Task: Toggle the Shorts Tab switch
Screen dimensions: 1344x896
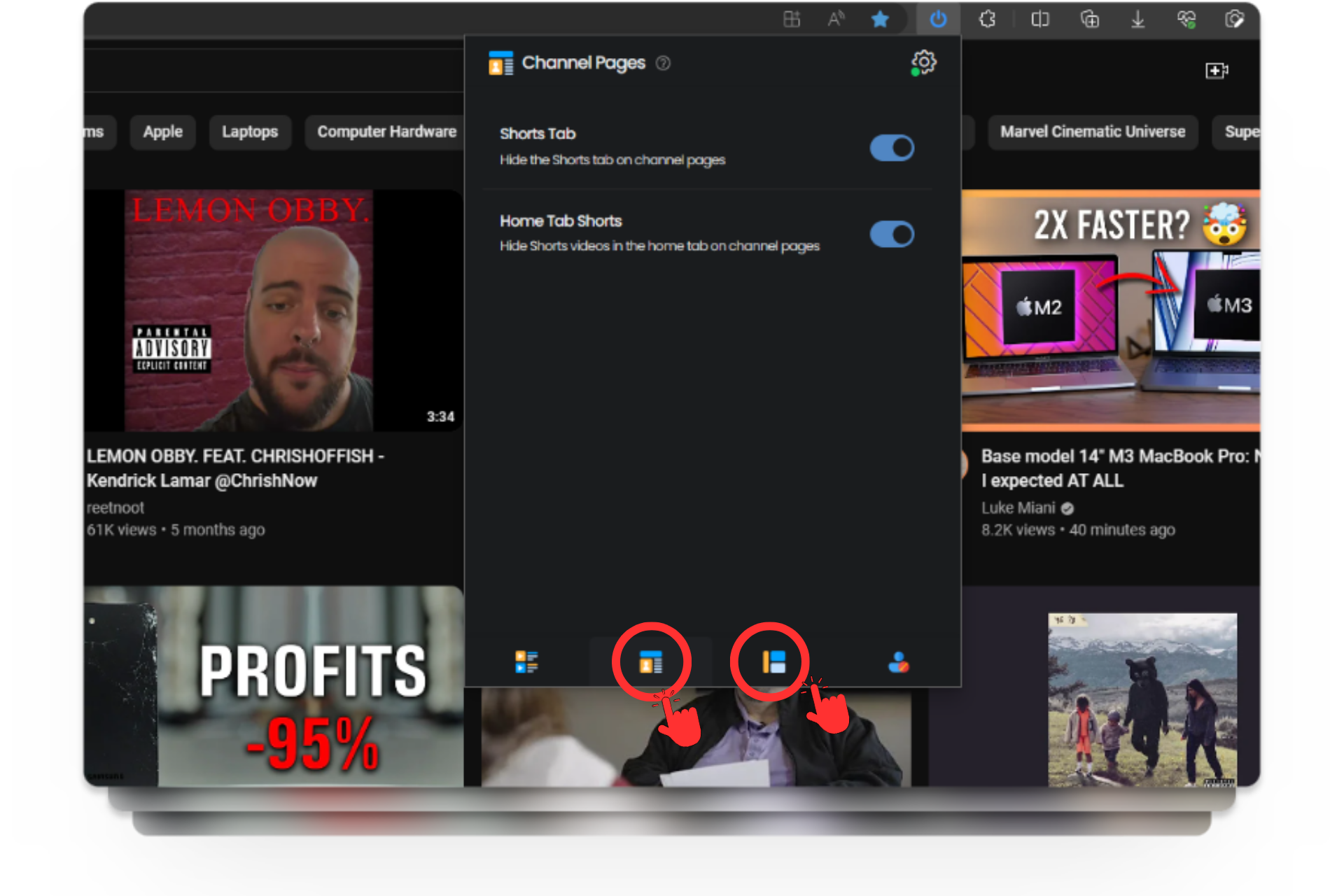Action: [x=892, y=148]
